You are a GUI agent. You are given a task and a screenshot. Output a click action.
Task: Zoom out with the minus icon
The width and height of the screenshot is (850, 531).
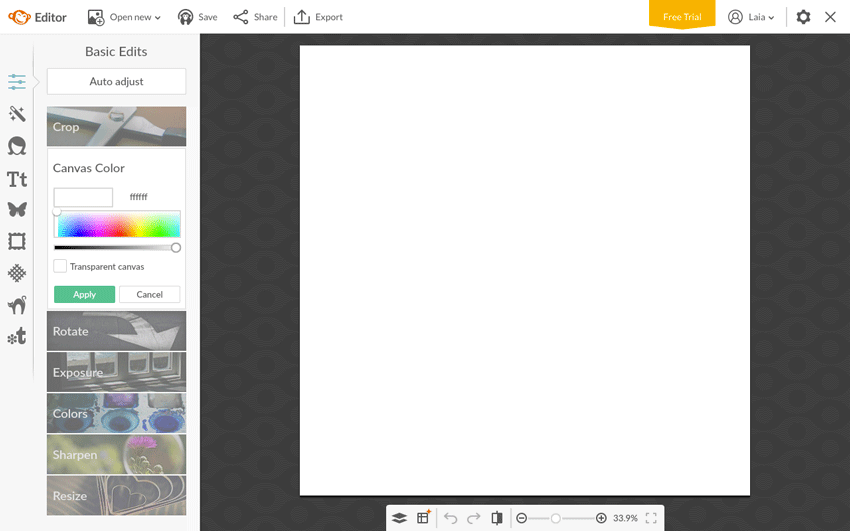tap(521, 518)
